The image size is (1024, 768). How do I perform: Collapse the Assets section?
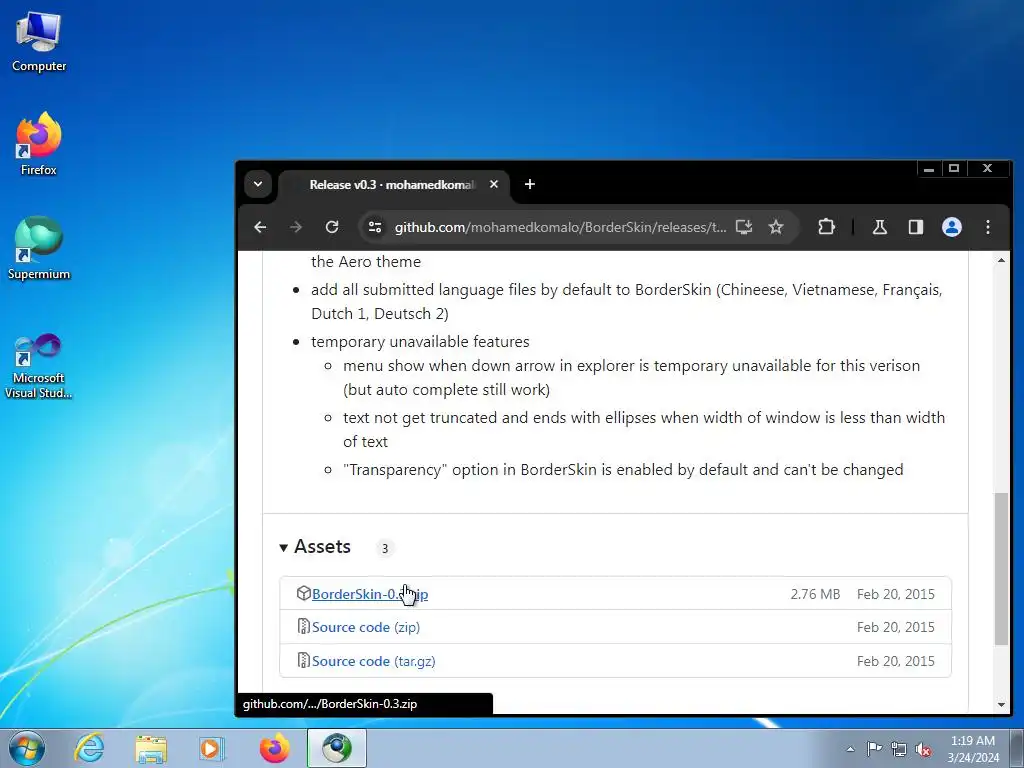pos(315,547)
